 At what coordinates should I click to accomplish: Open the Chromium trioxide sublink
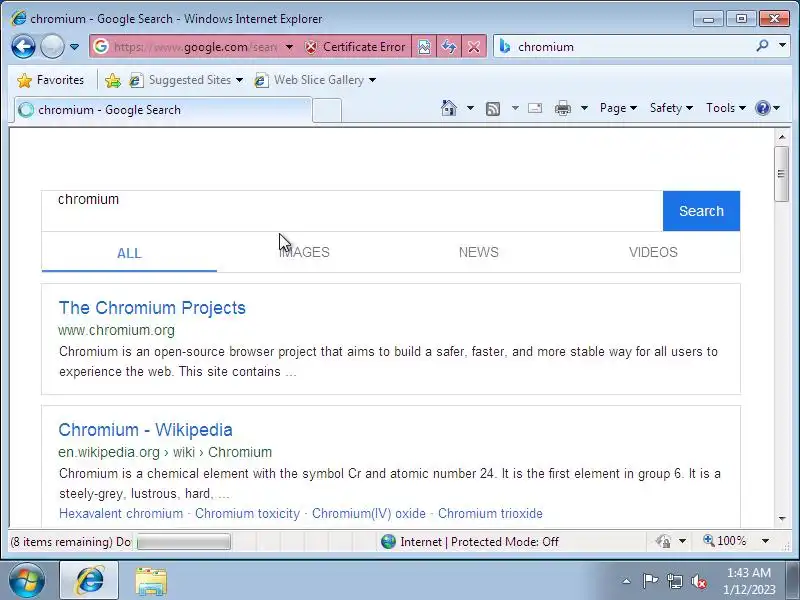click(x=490, y=514)
